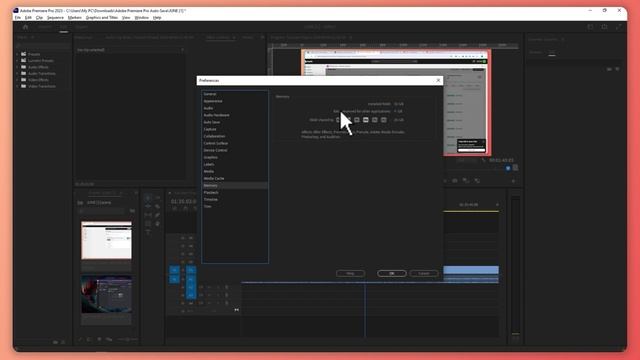Open the Window menu

[142, 18]
